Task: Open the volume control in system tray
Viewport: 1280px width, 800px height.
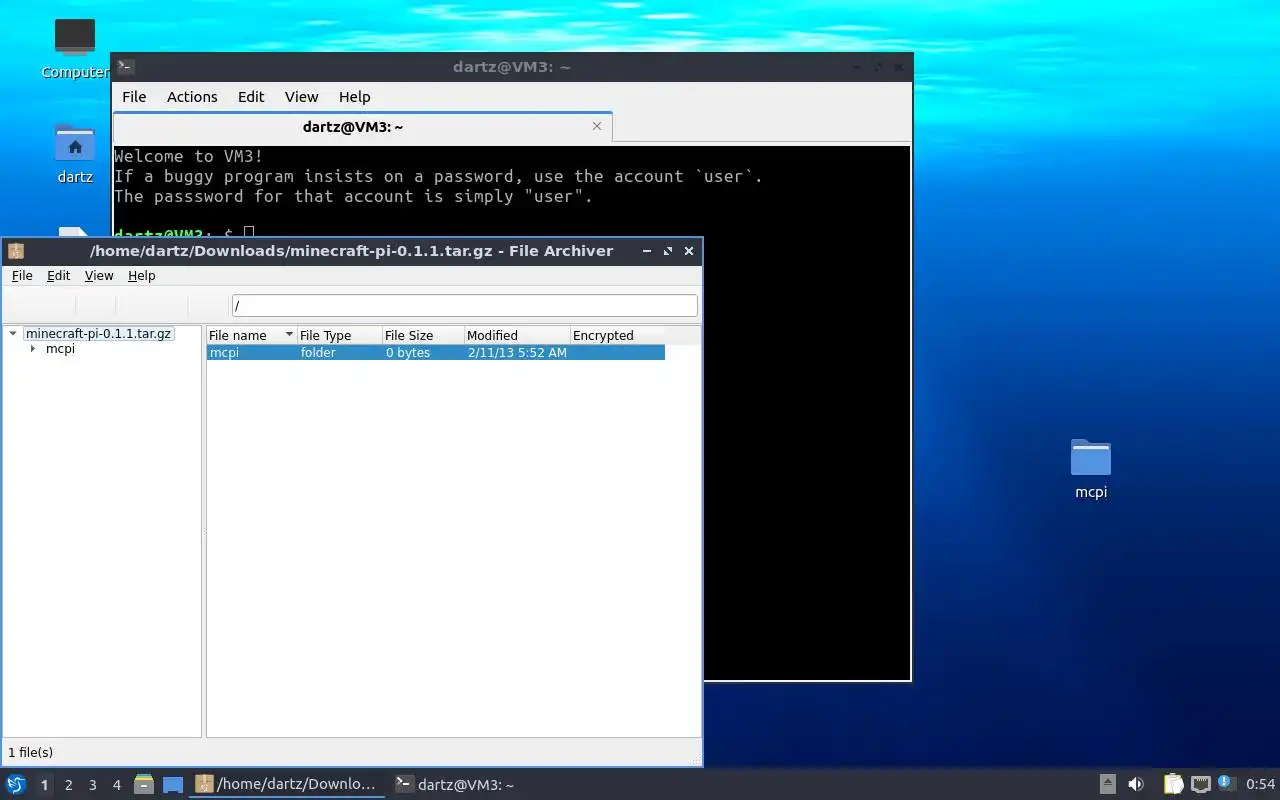Action: (x=1136, y=785)
